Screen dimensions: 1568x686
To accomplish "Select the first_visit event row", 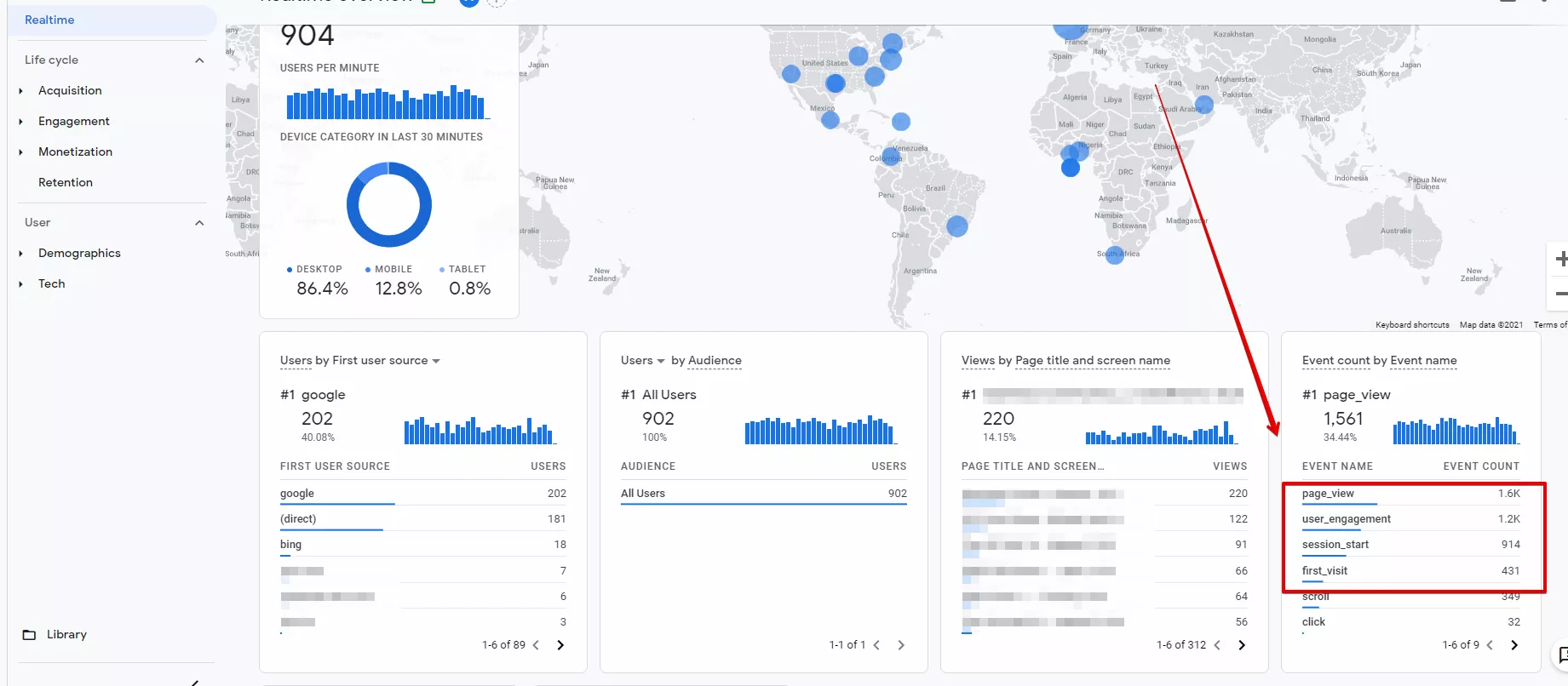I will [1411, 571].
